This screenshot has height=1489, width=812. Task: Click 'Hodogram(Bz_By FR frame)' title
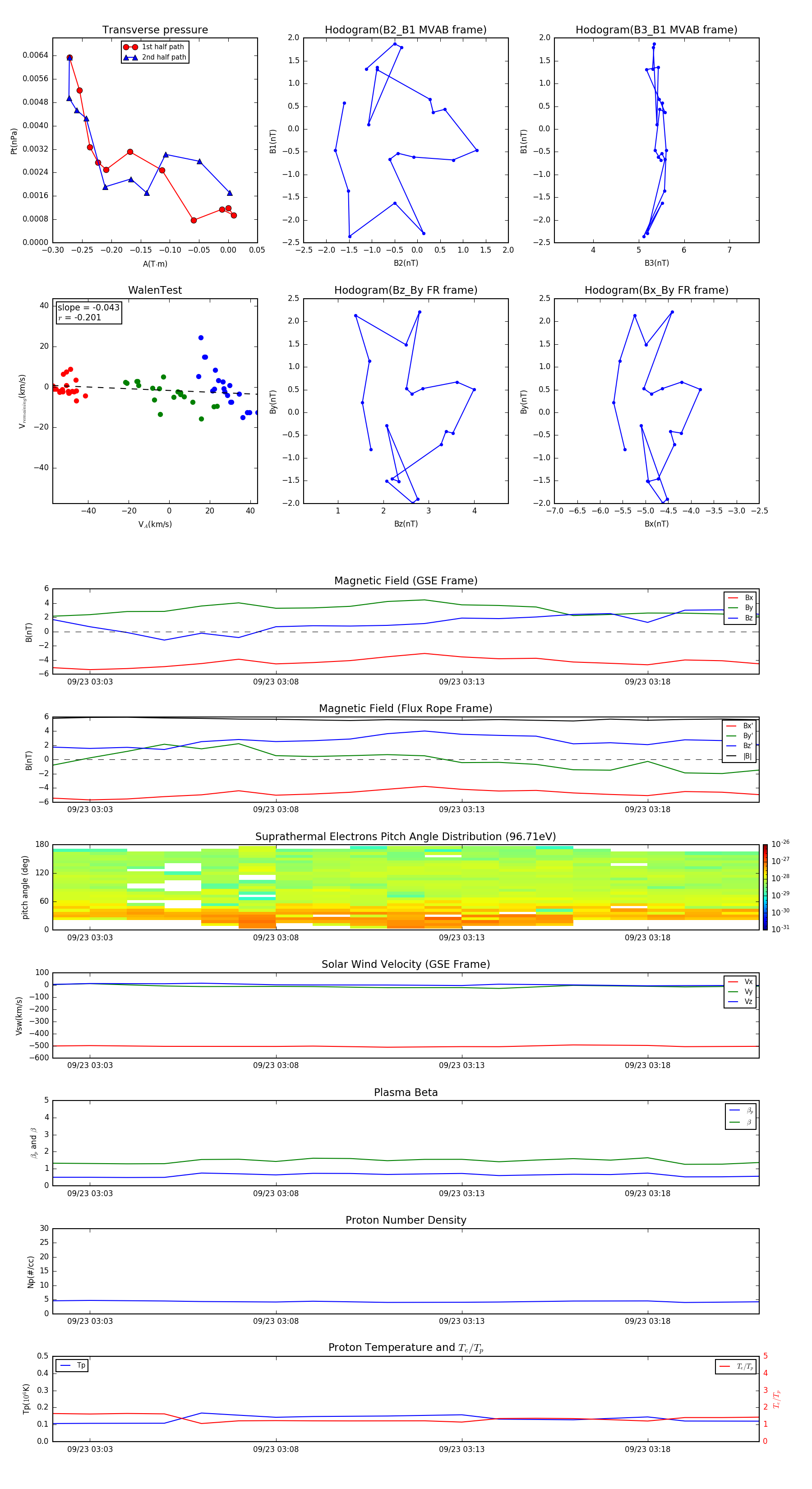(x=406, y=290)
